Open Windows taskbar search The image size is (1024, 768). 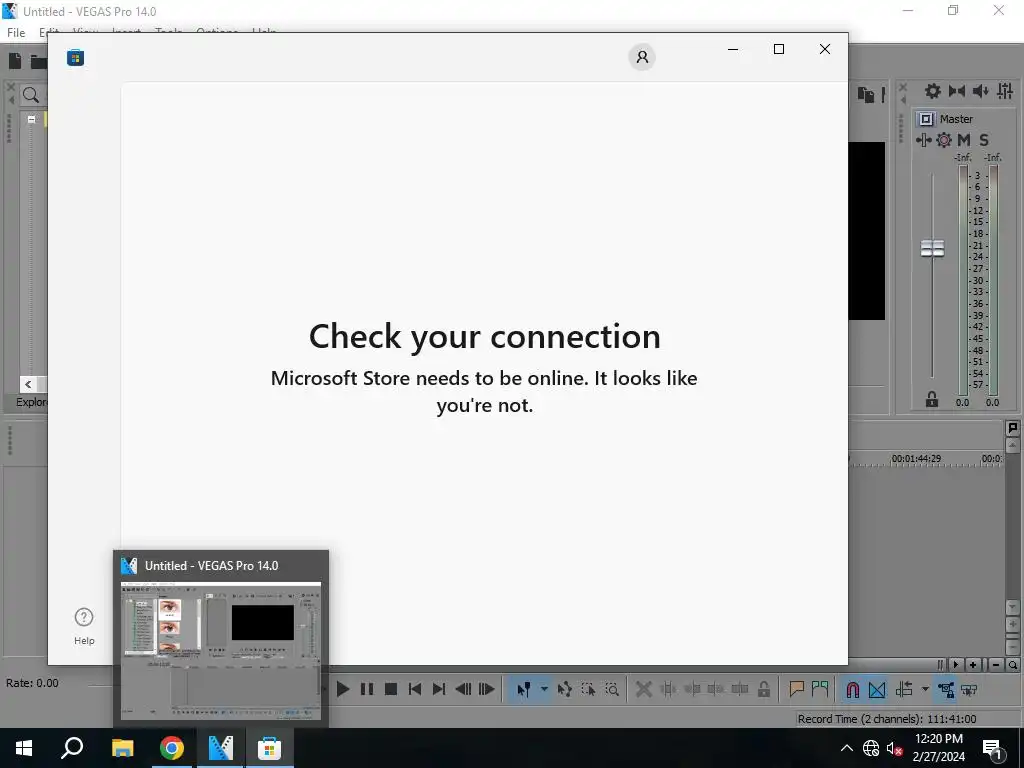point(72,748)
